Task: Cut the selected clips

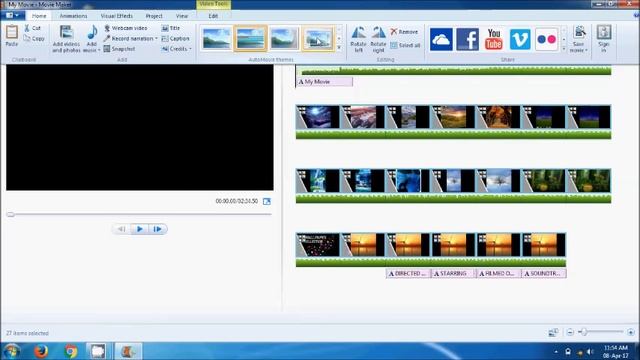Action: coord(33,28)
